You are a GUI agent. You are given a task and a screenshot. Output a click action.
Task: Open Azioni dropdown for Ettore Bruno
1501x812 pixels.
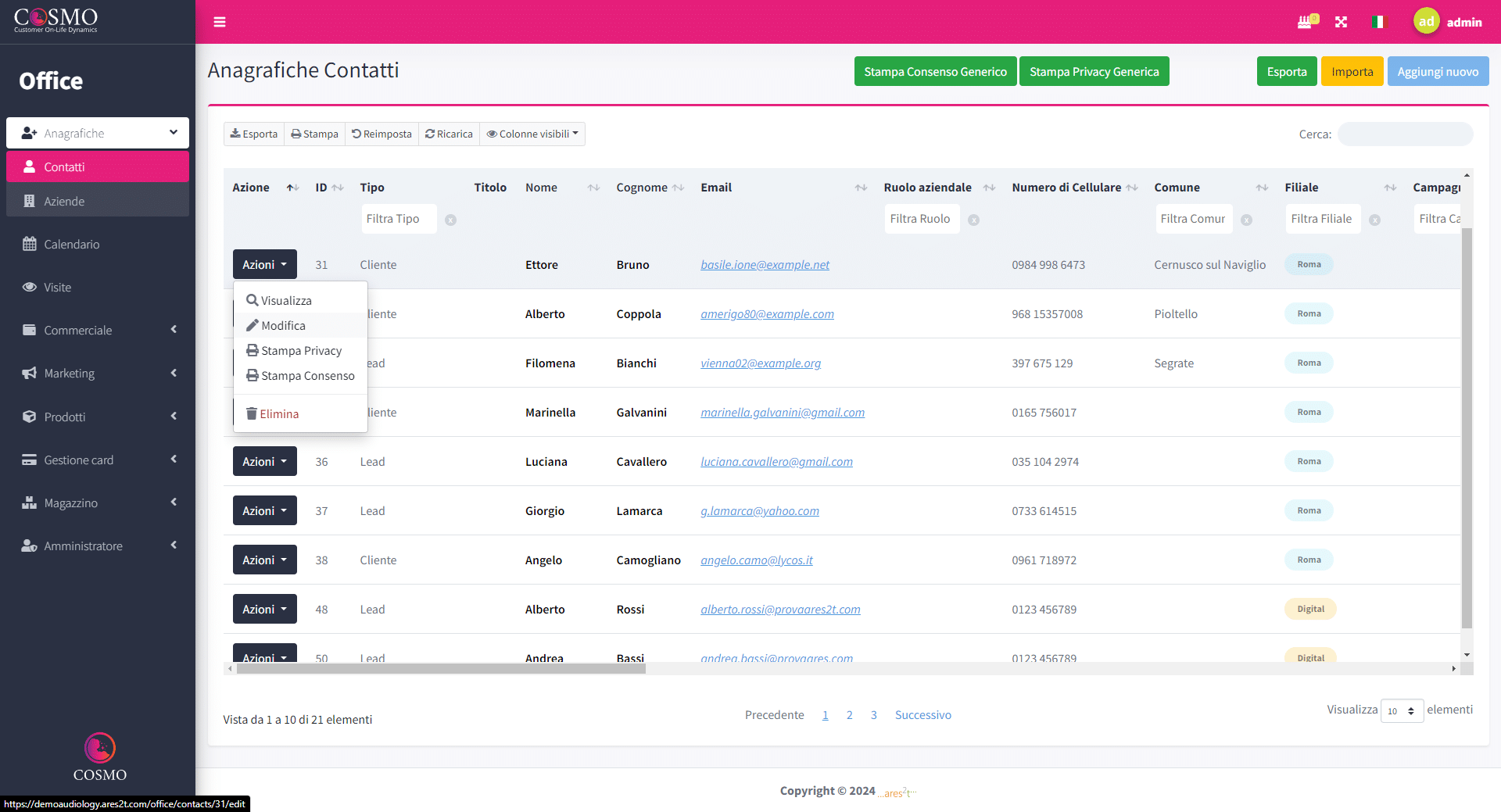coord(265,264)
